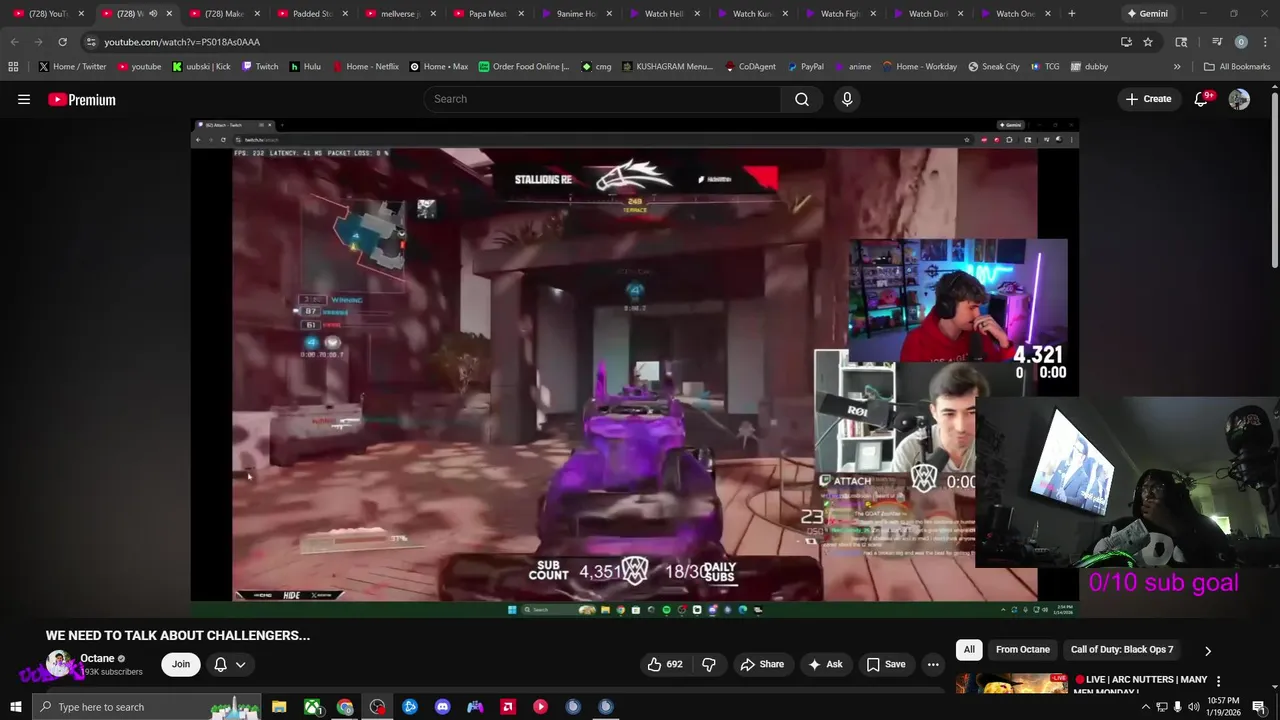Open the Octane channel name link
1280x720 pixels.
tap(97, 658)
